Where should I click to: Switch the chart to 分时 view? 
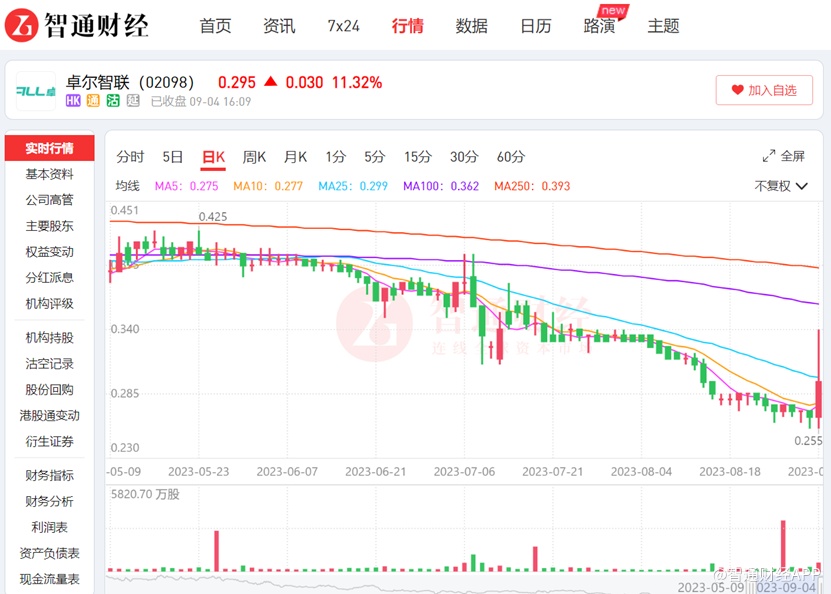pyautogui.click(x=130, y=157)
